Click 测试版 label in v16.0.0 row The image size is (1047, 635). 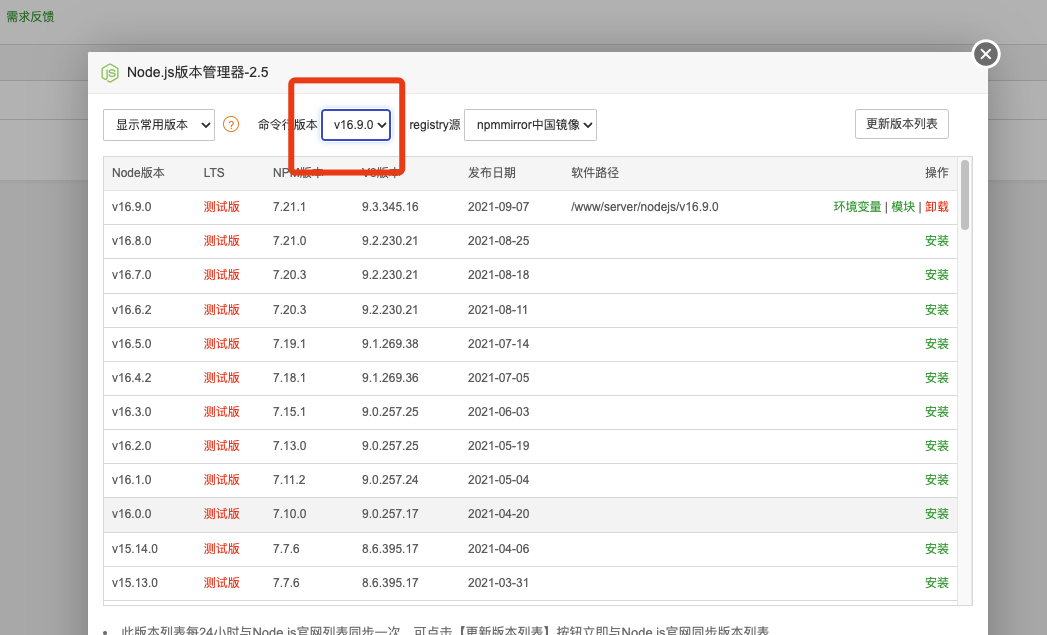pyautogui.click(x=222, y=514)
